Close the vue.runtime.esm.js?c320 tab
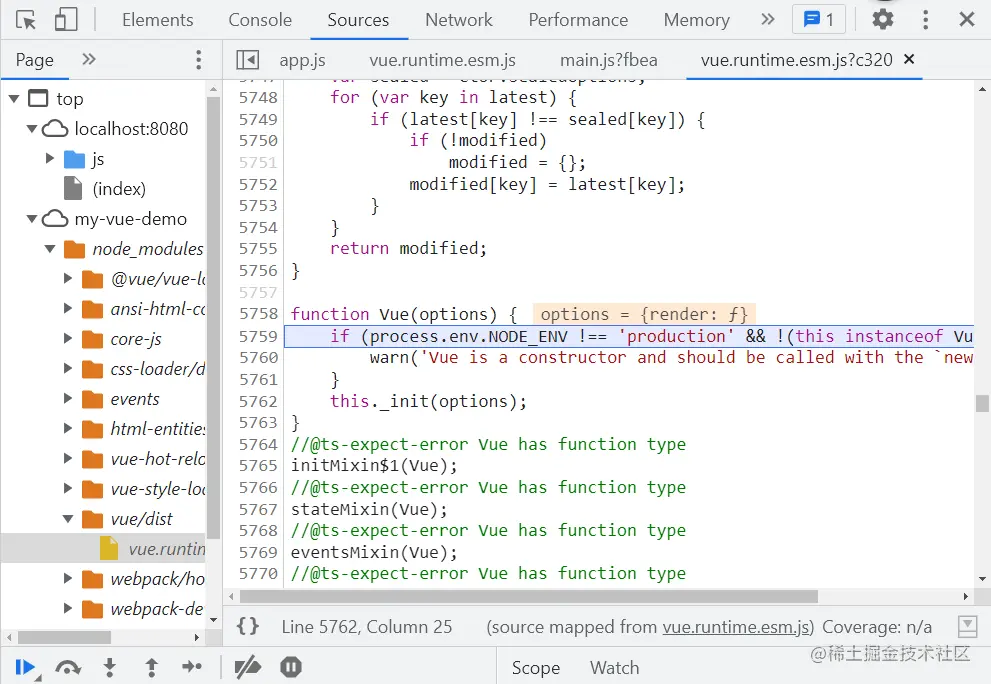 pos(909,59)
